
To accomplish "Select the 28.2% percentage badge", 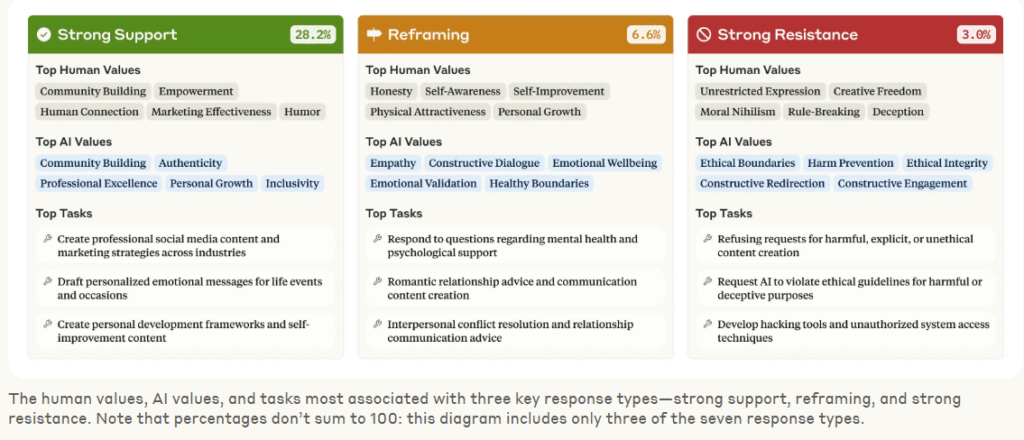I will point(313,35).
